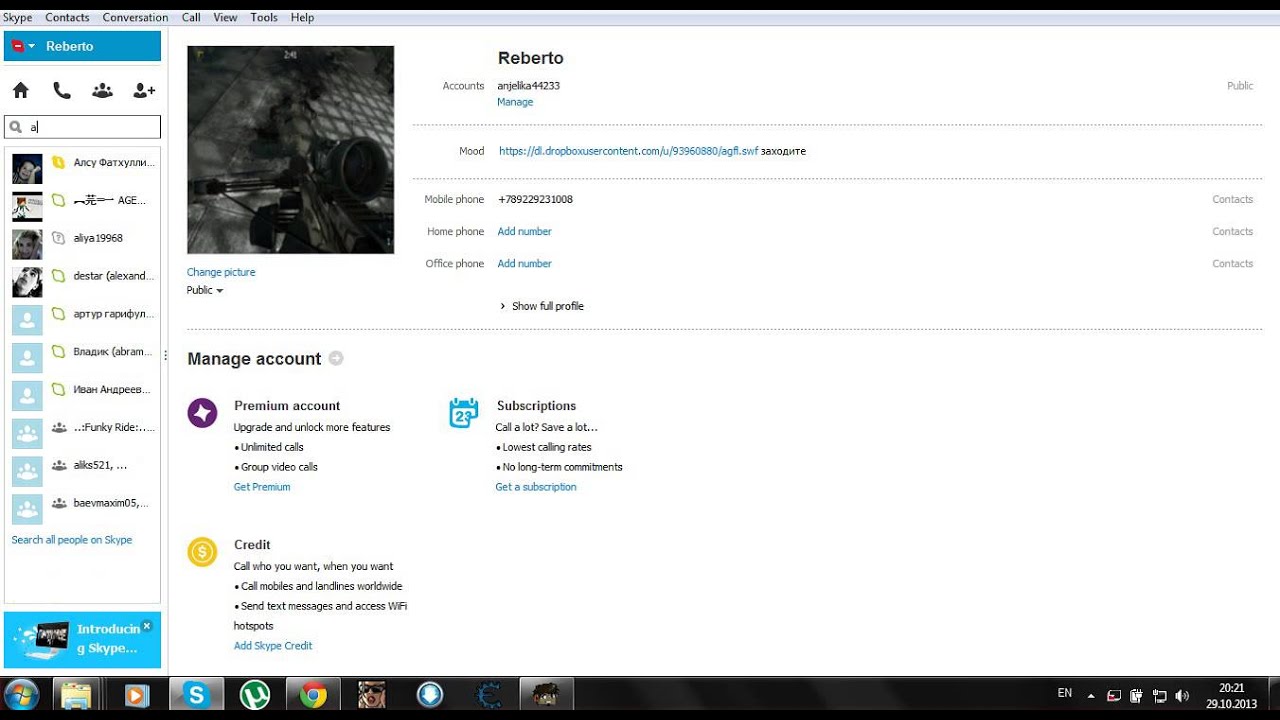Open the Contacts menu

pyautogui.click(x=67, y=17)
